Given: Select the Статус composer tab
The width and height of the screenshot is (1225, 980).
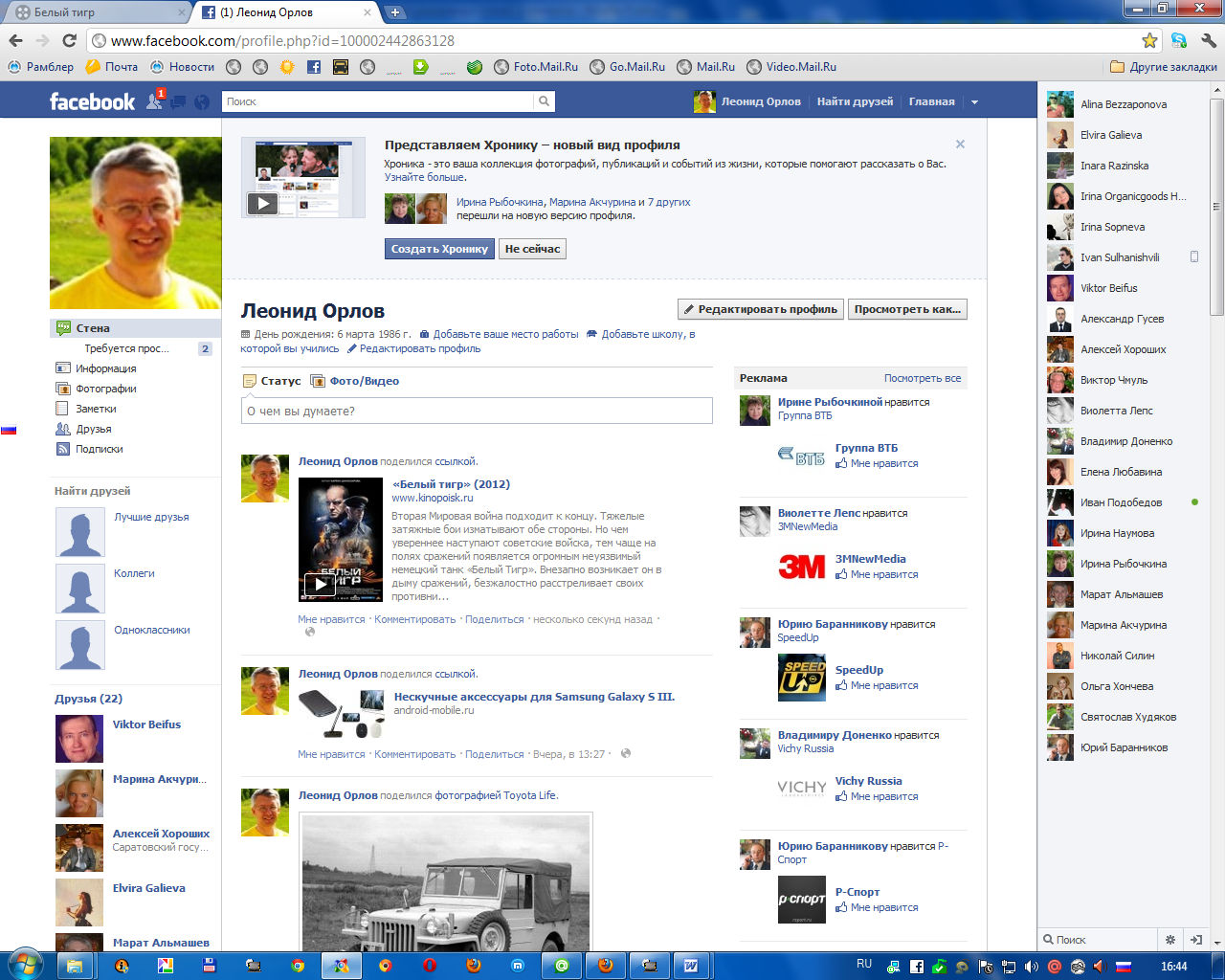Looking at the screenshot, I should (x=273, y=381).
